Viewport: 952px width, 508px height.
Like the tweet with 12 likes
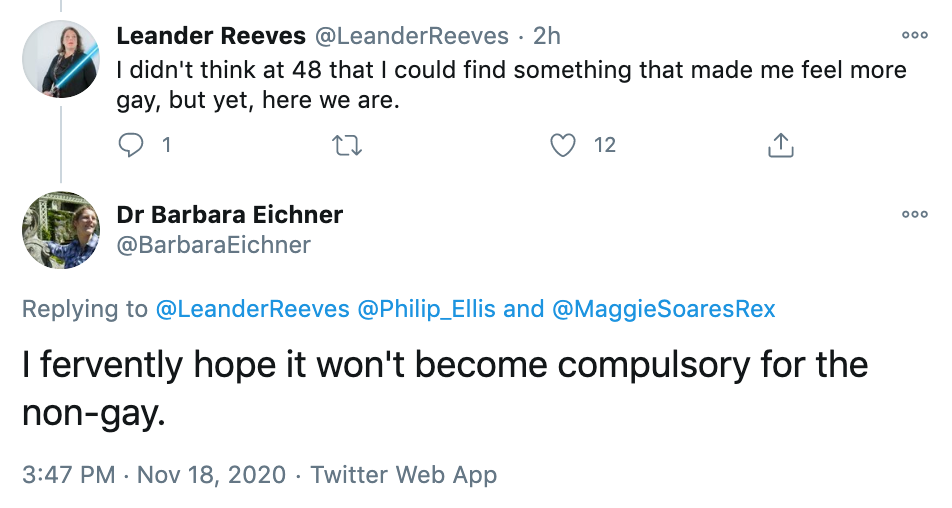pos(563,146)
